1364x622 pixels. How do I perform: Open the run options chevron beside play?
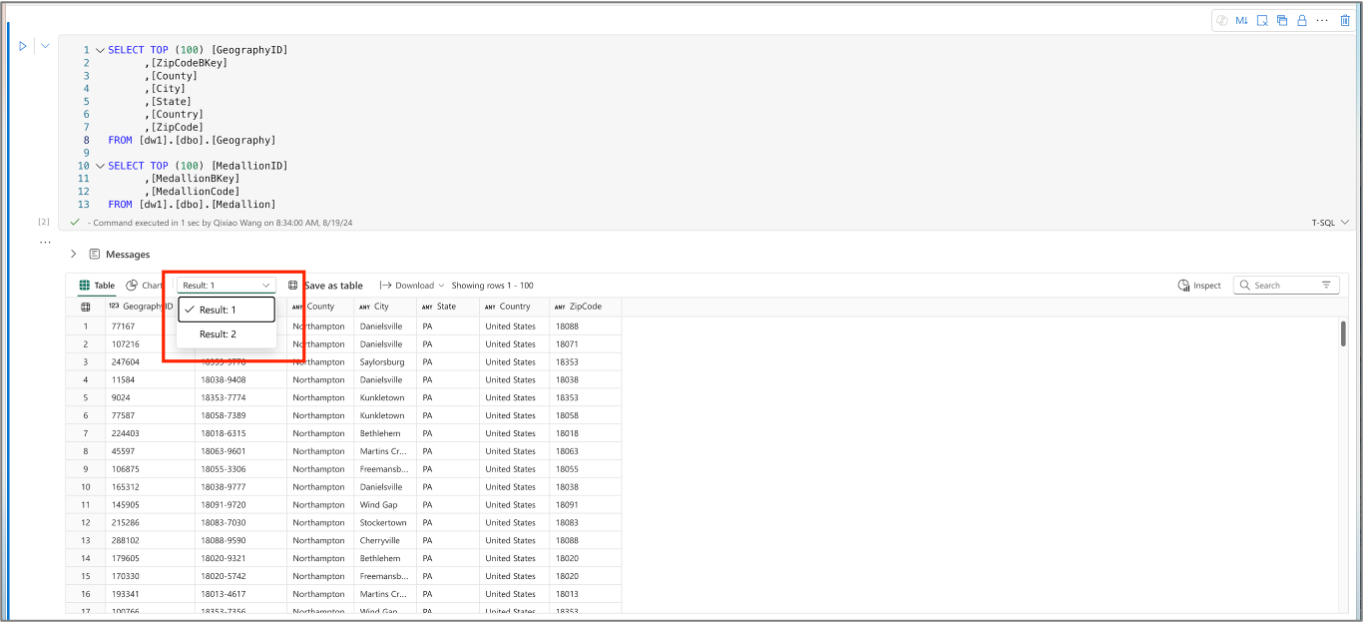pos(45,46)
